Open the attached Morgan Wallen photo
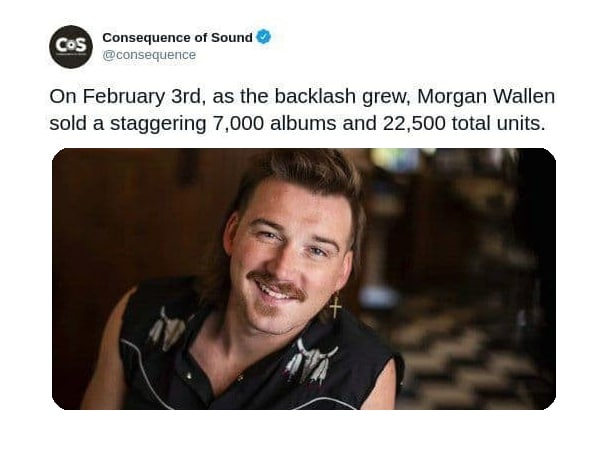 point(304,279)
